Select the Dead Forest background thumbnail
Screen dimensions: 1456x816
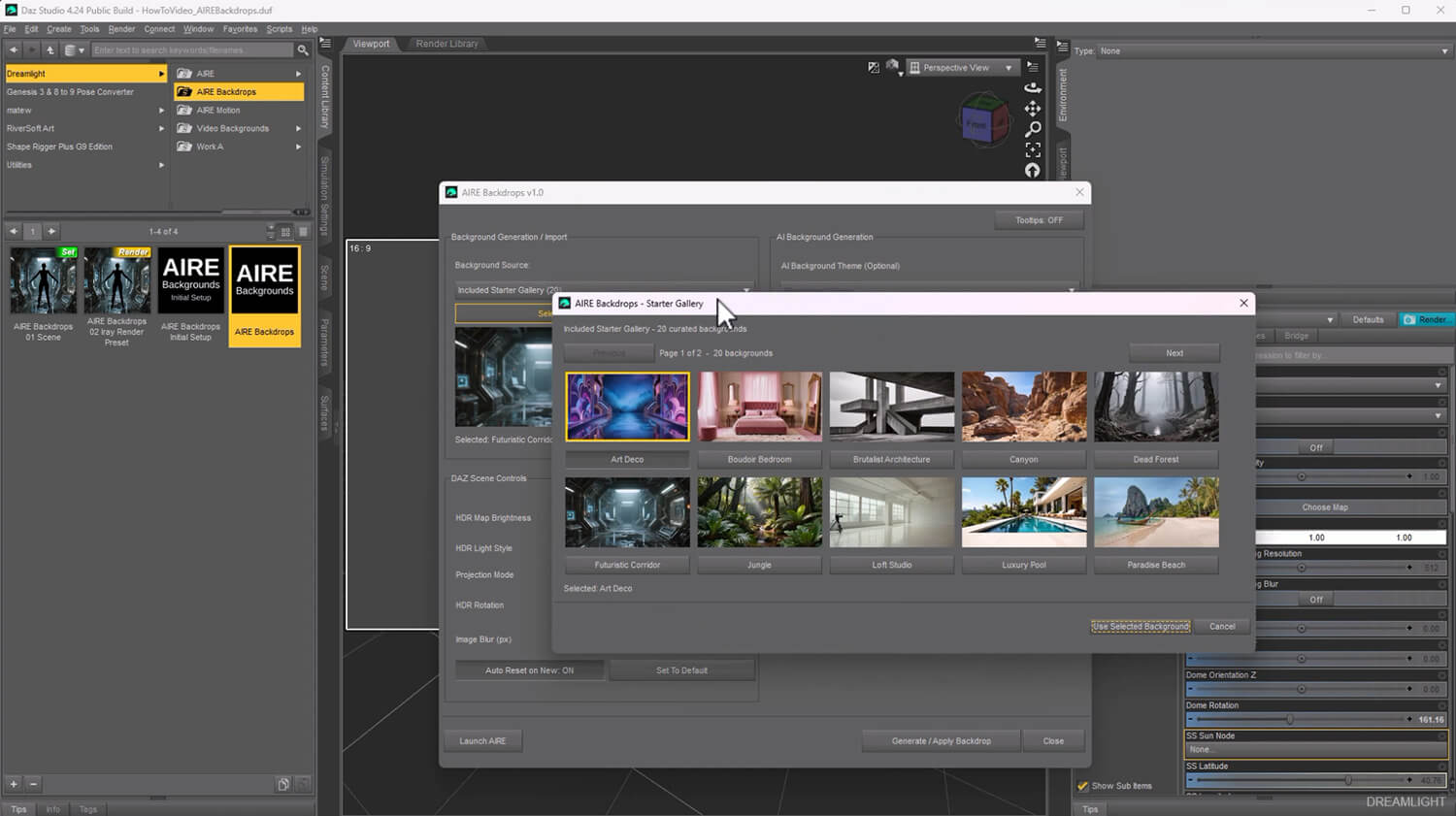(1156, 407)
